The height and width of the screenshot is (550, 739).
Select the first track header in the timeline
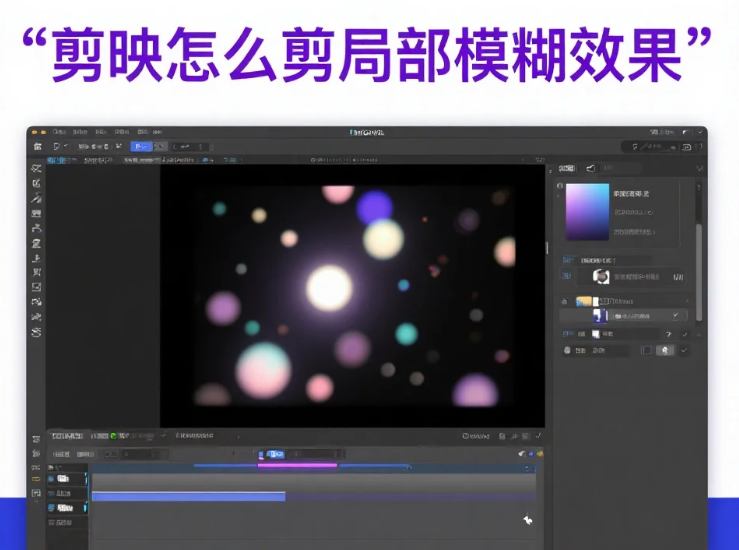pos(67,479)
